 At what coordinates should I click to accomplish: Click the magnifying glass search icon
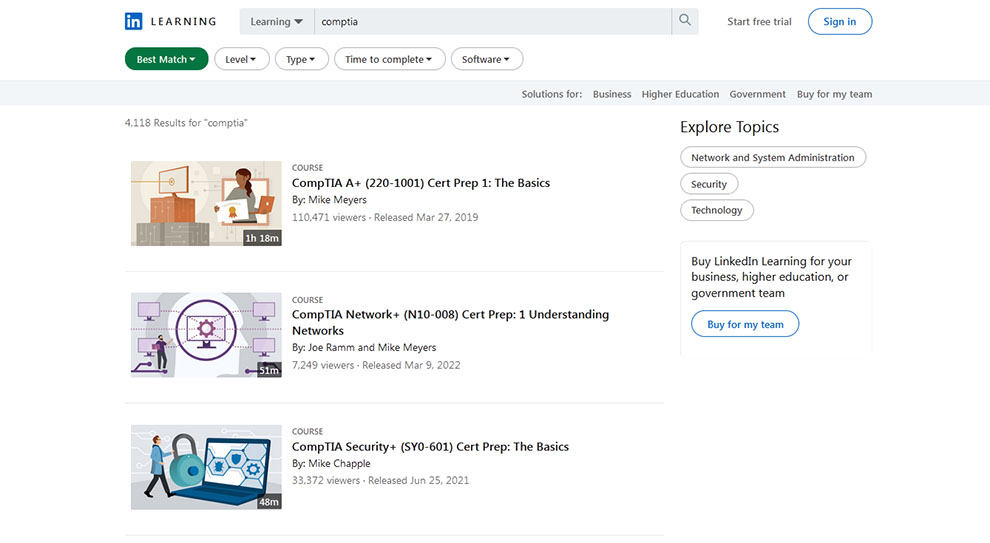pos(685,21)
